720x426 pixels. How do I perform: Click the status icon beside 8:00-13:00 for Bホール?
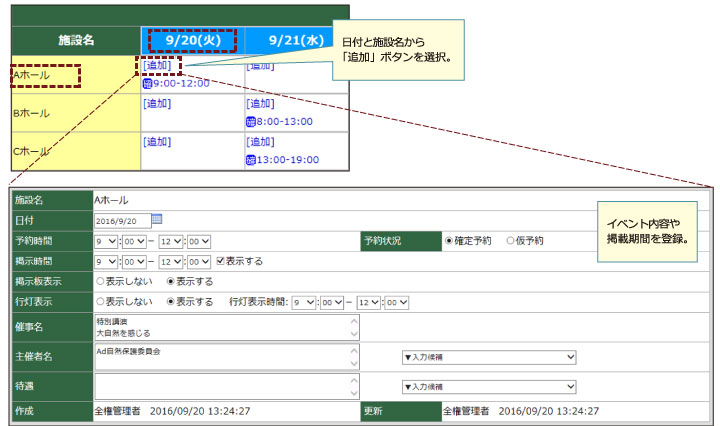tap(250, 121)
